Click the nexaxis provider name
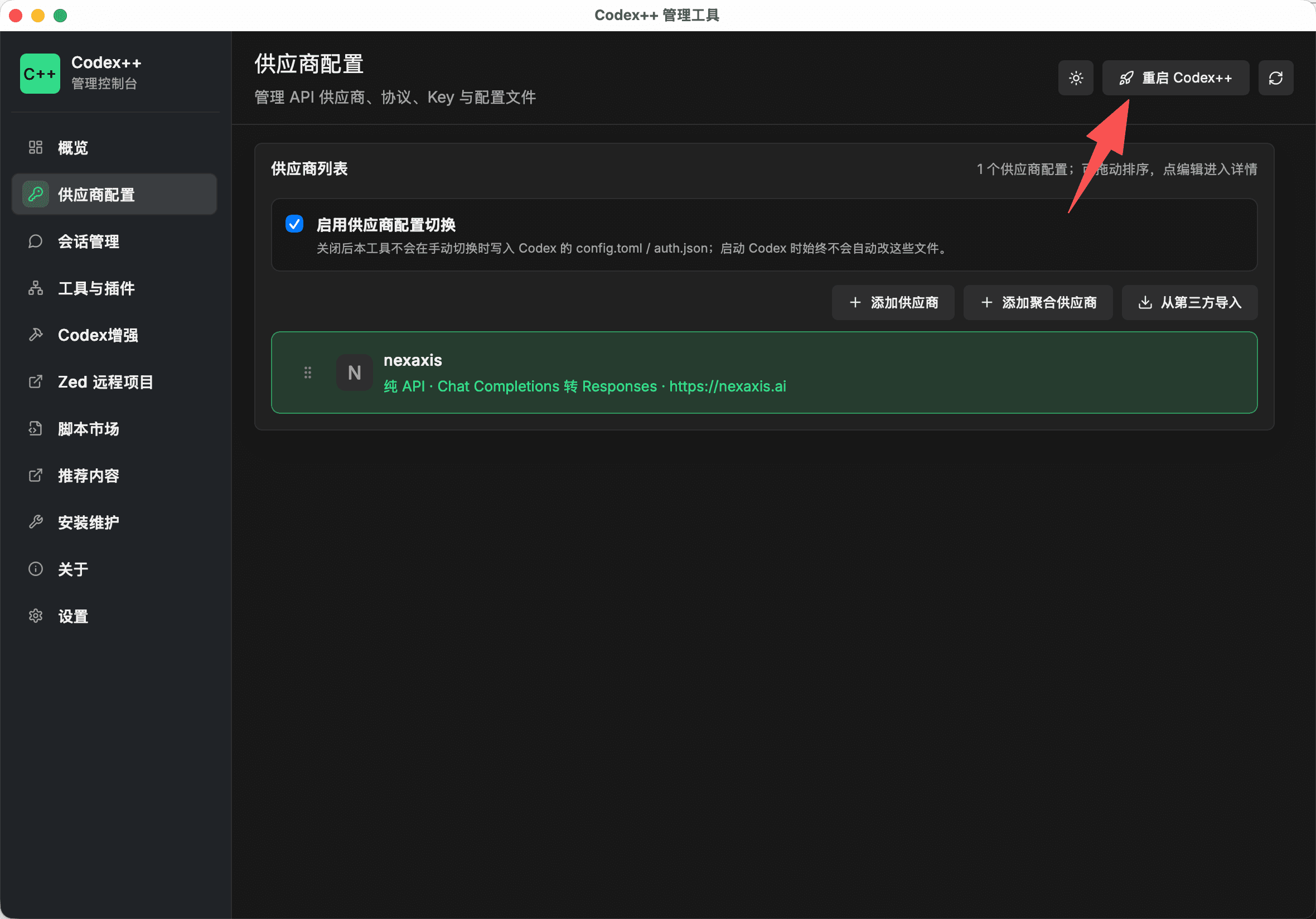1316x919 pixels. (413, 360)
